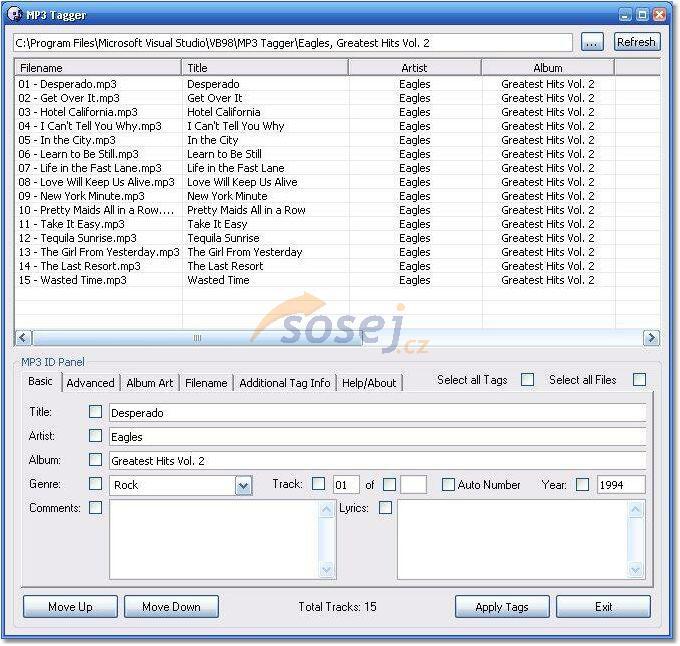Click the Exit button

coord(603,607)
